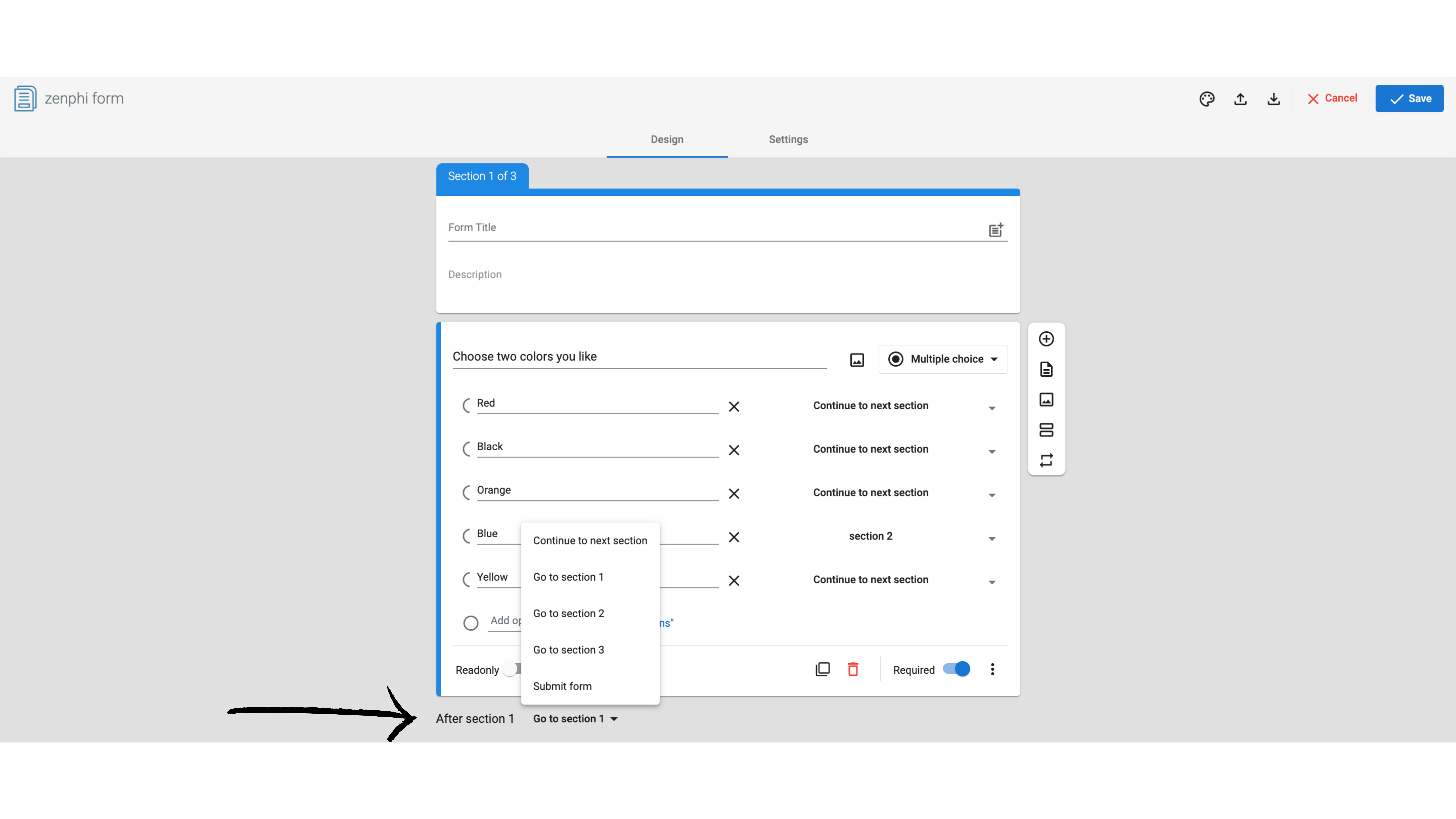This screenshot has width=1456, height=819.
Task: Delete question with red trash icon
Action: coord(853,669)
